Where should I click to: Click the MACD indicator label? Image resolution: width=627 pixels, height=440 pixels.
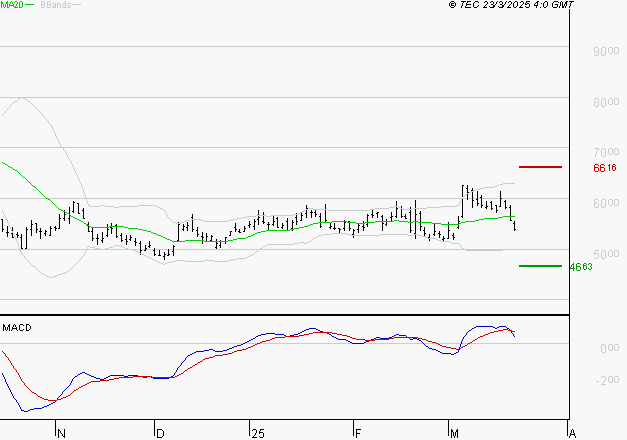(17, 327)
